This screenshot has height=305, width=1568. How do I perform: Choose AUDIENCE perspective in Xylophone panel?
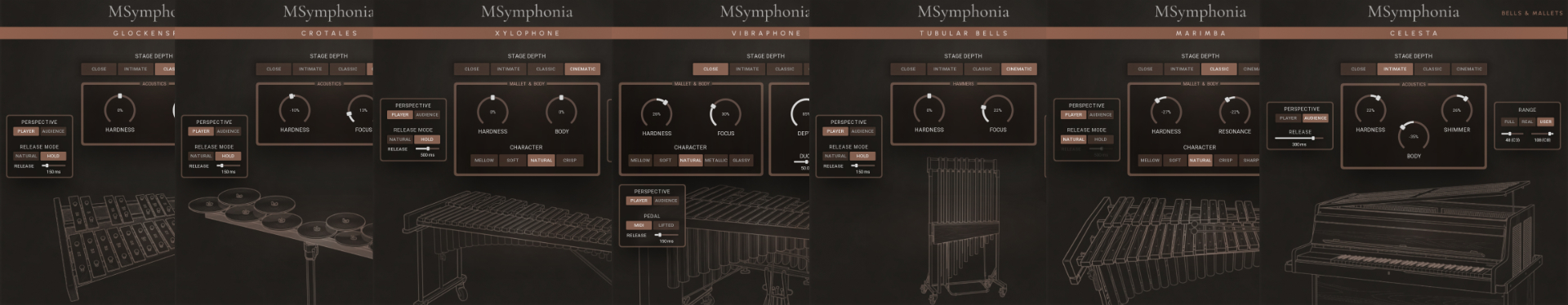tap(427, 115)
